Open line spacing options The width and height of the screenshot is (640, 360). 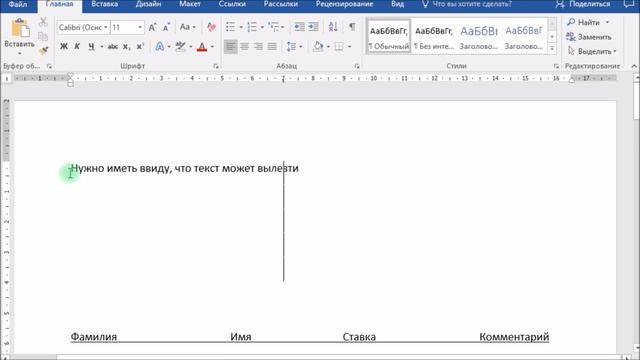pos(291,47)
